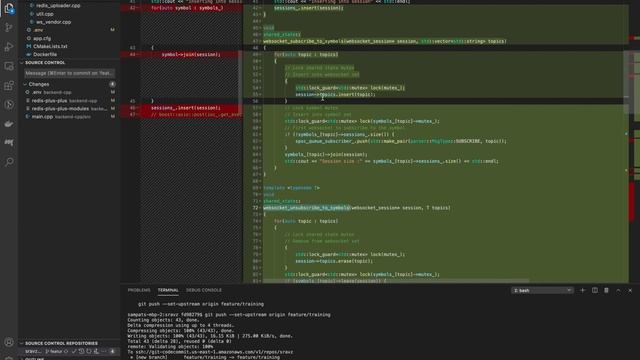Viewport: 640px width, 360px height.
Task: Open the Remote Explorer view
Action: click(9, 66)
